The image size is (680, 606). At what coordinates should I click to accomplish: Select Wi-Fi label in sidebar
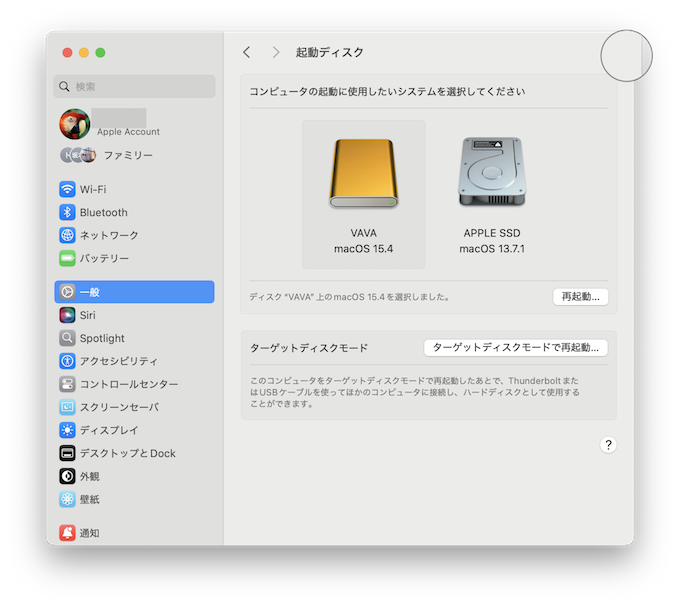click(x=93, y=190)
